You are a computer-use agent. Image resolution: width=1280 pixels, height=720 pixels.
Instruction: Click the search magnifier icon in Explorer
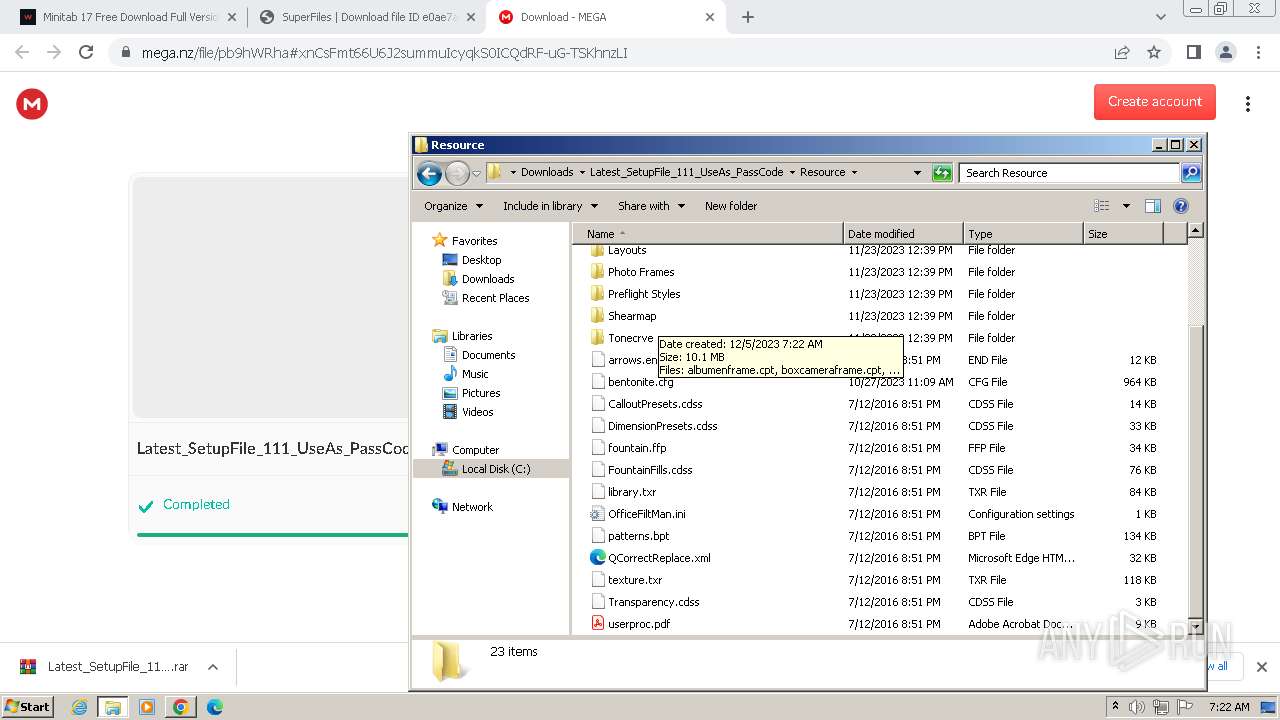click(x=1190, y=173)
